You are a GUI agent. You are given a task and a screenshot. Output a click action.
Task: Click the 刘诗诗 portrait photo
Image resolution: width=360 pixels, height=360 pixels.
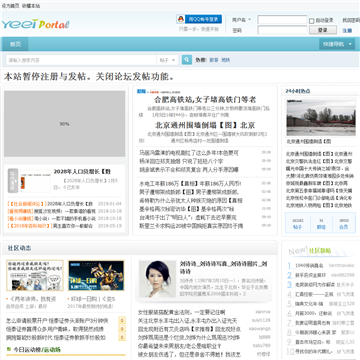pyautogui.click(x=157, y=279)
